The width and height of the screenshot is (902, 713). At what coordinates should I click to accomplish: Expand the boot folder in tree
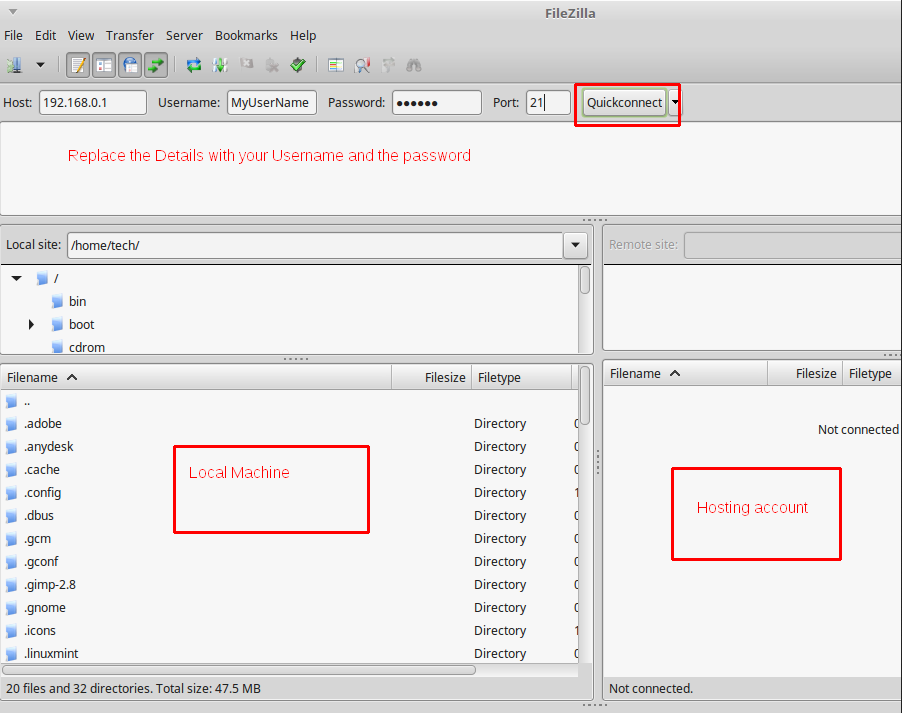pos(31,325)
